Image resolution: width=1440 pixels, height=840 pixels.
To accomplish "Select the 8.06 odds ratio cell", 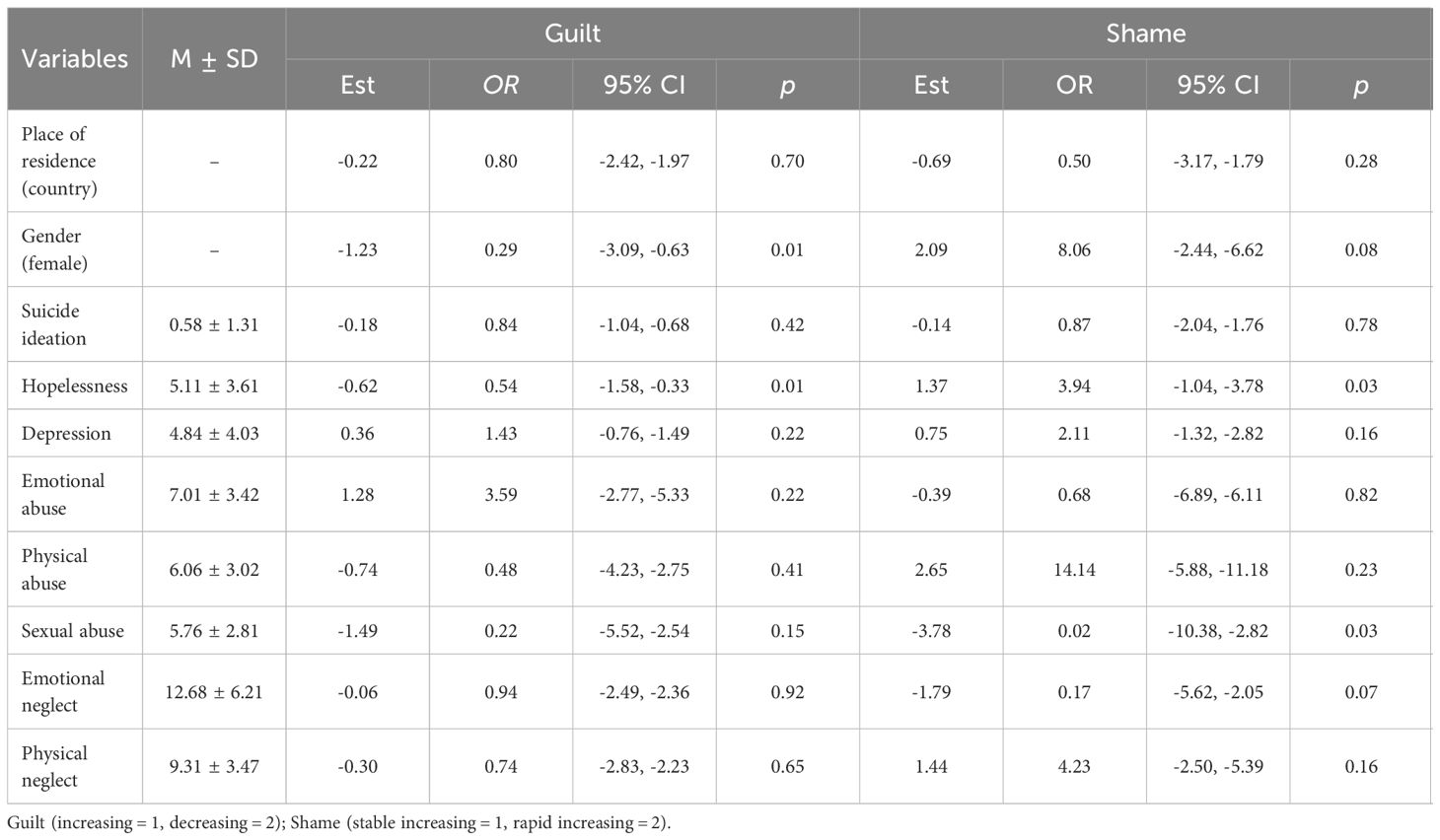I will [1074, 249].
